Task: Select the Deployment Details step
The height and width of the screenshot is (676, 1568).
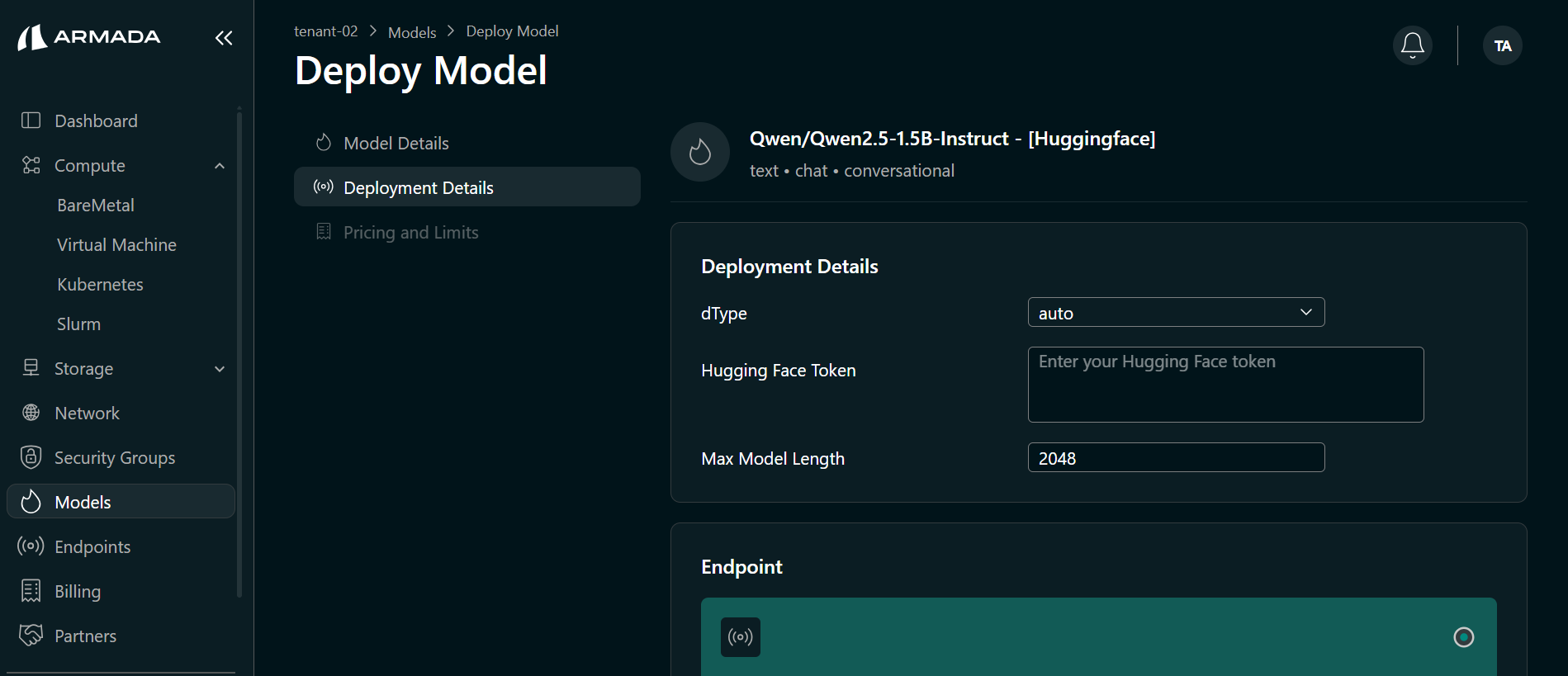Action: point(467,187)
